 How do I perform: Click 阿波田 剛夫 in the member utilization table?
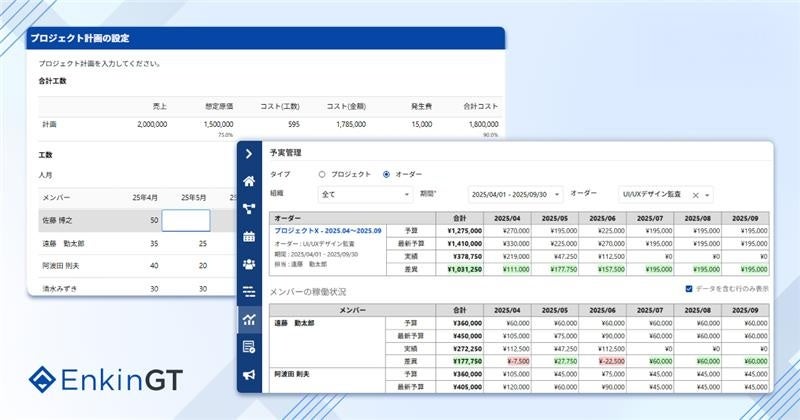pyautogui.click(x=292, y=374)
